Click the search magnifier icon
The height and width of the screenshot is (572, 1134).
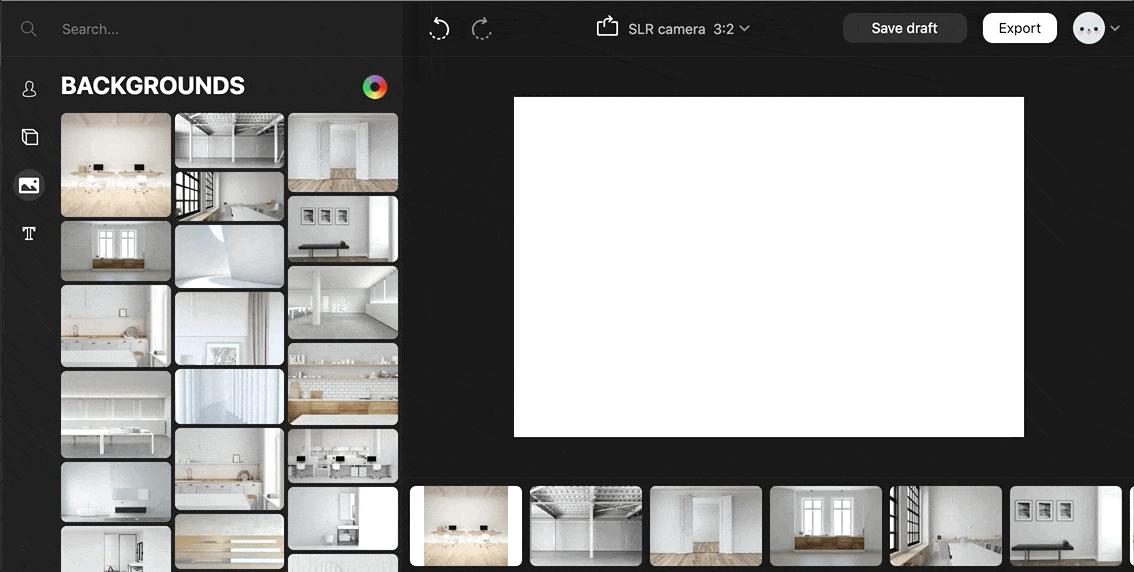(29, 29)
